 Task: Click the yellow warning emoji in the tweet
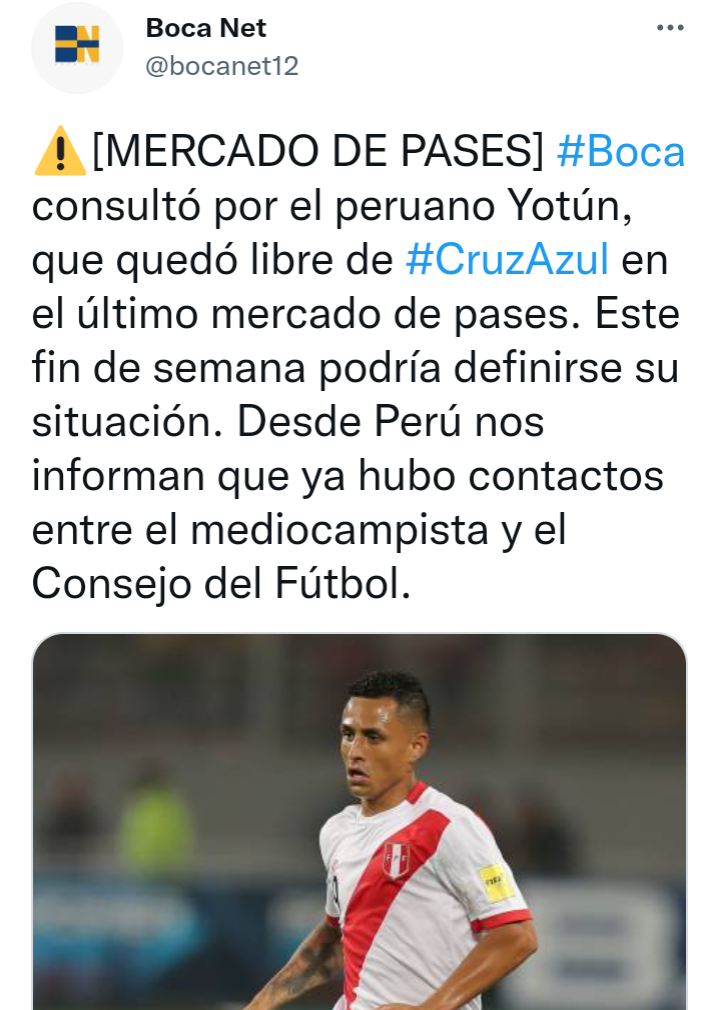click(x=59, y=151)
